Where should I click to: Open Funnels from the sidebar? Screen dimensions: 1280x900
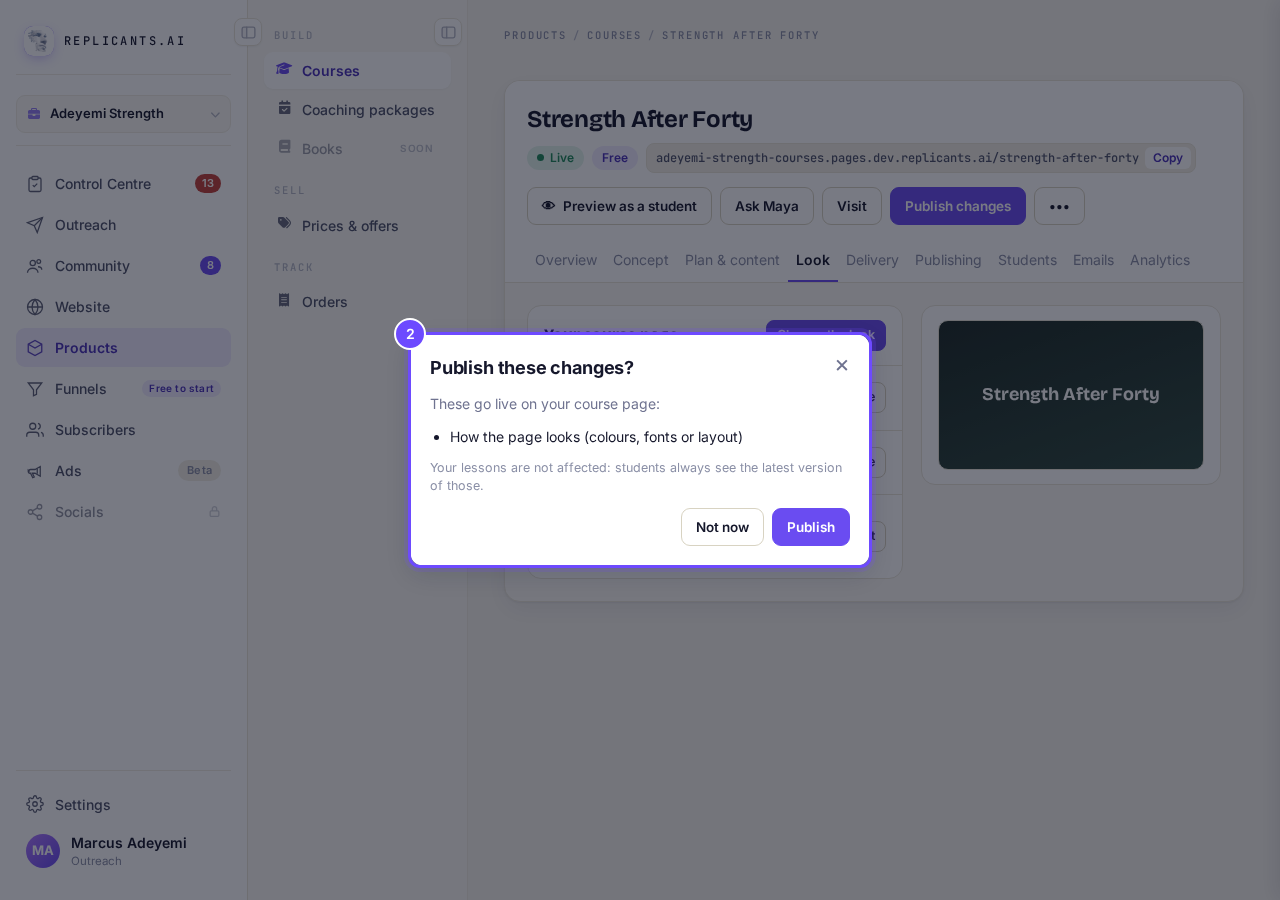coord(123,388)
